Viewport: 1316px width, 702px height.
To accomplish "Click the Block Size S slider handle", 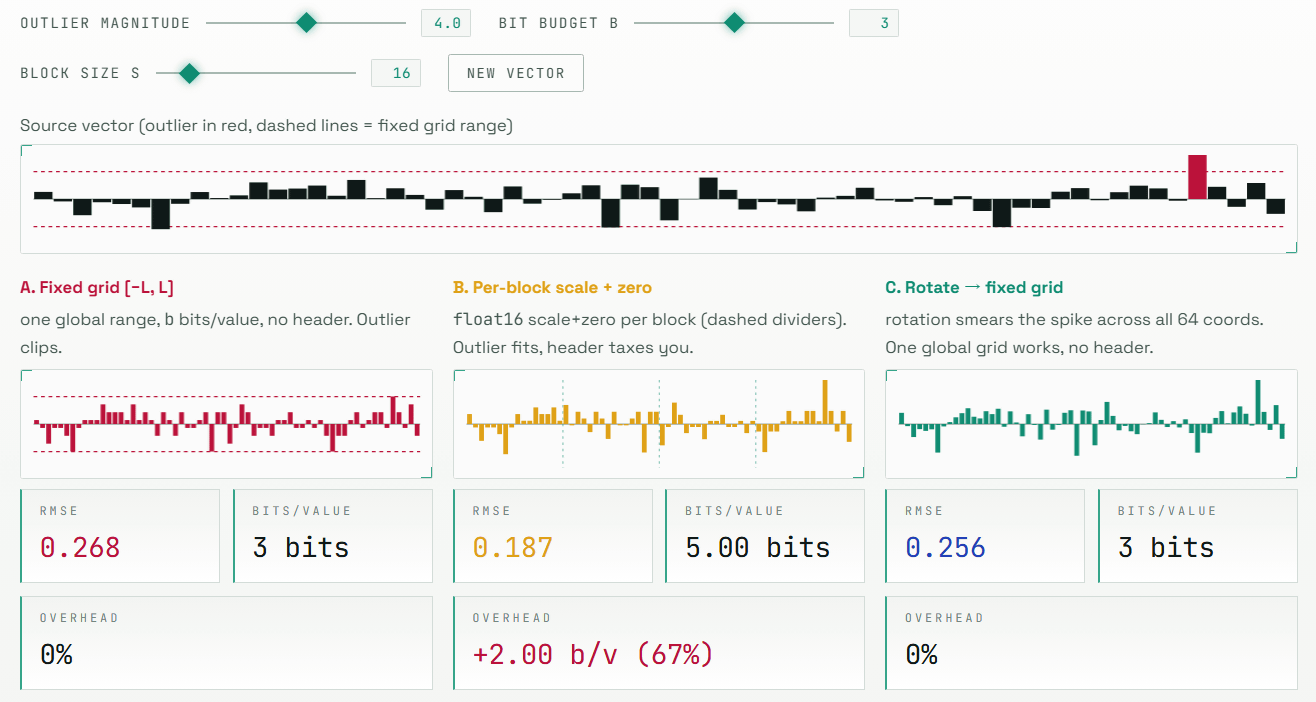I will coord(188,73).
